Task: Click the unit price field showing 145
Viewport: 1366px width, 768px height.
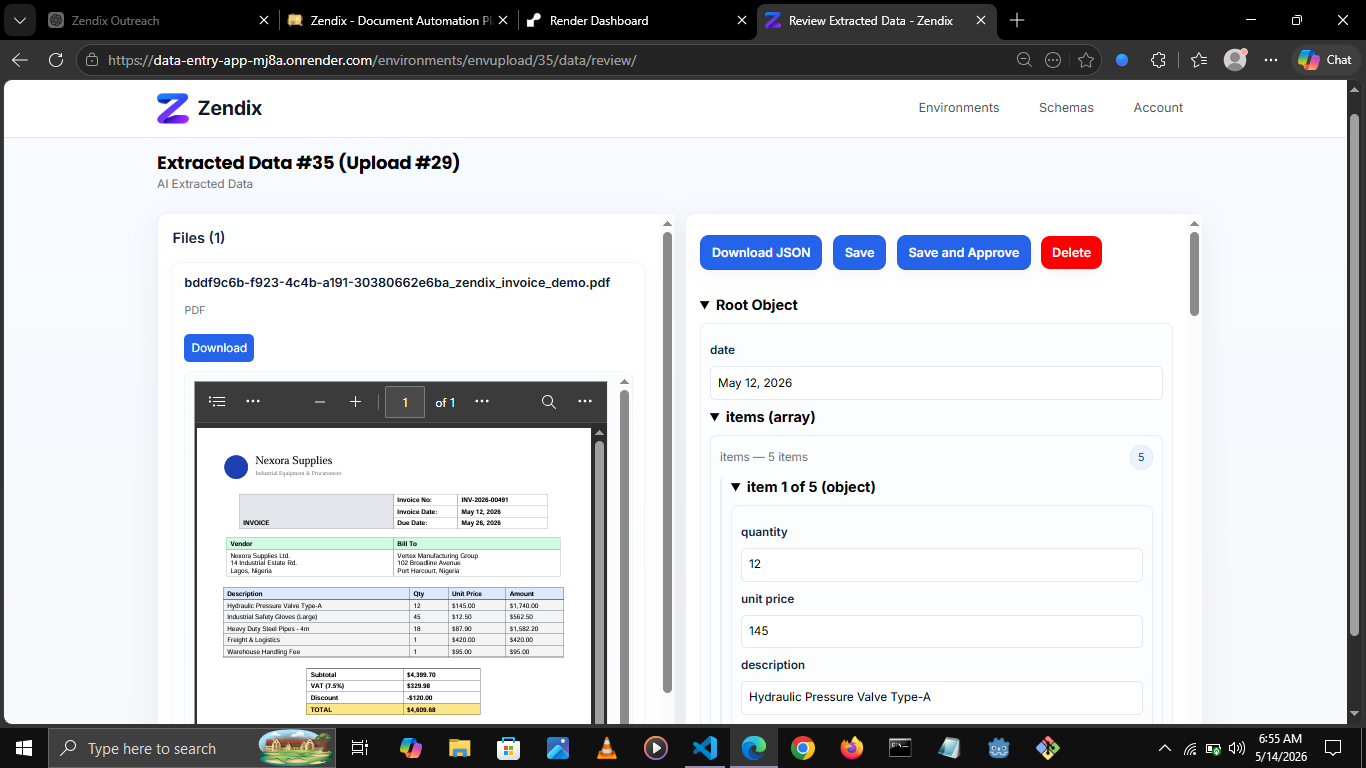Action: 941,631
